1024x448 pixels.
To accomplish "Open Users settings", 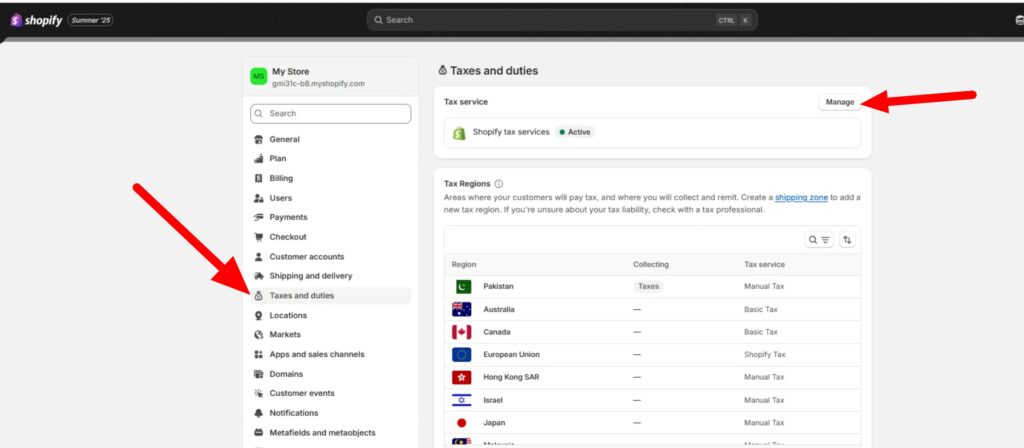I will [x=330, y=198].
